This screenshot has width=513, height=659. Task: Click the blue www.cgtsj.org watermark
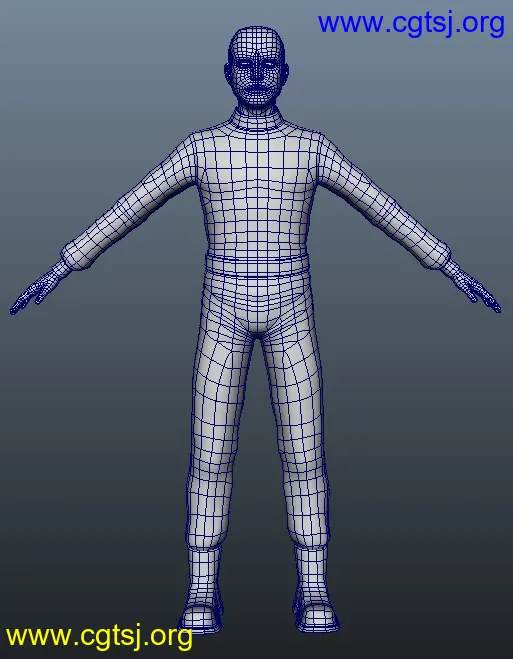point(411,24)
